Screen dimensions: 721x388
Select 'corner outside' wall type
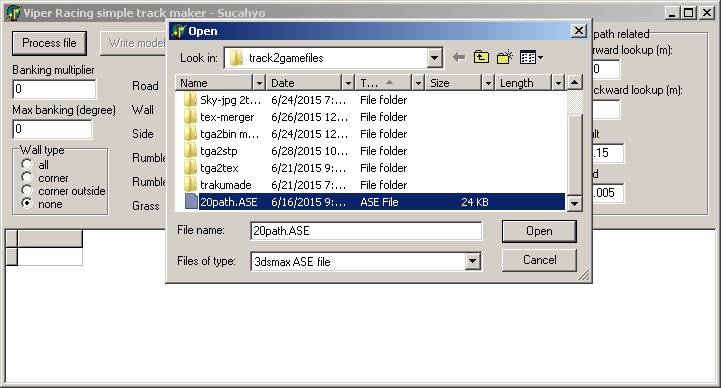[27, 190]
